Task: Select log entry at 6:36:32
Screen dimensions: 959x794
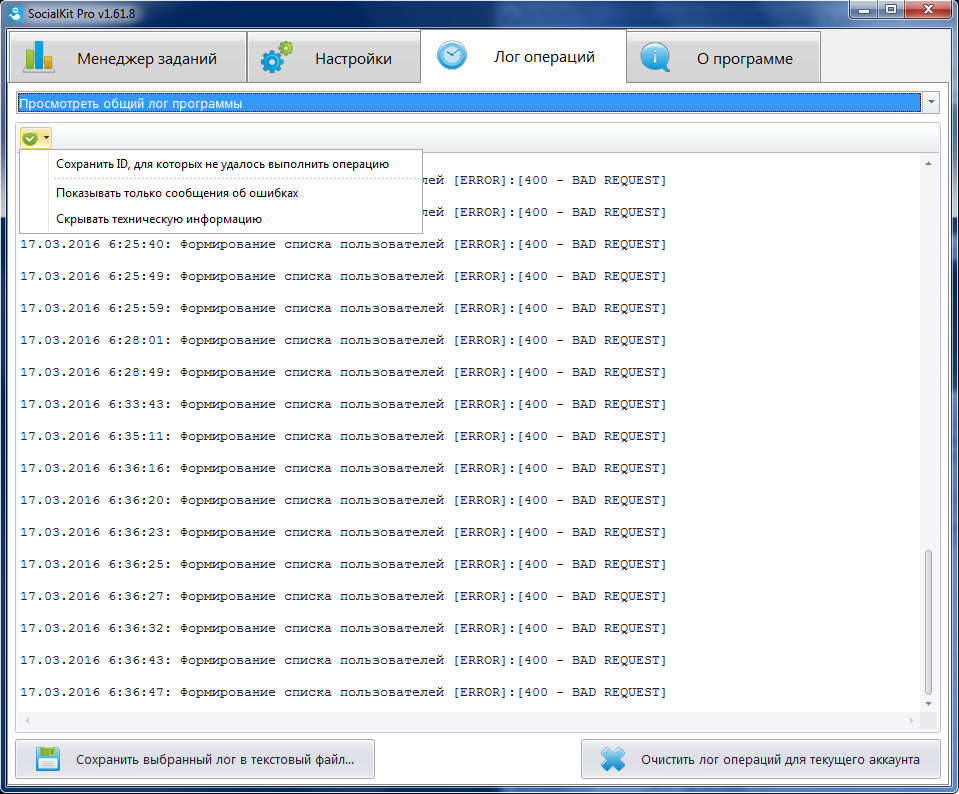Action: point(343,628)
